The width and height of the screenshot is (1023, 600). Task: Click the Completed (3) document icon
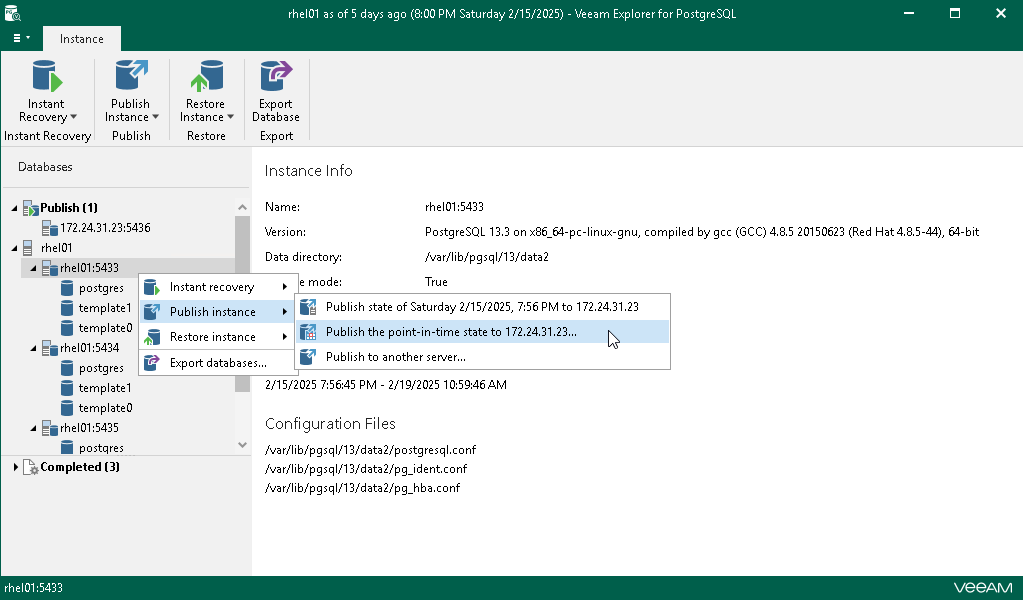(x=31, y=467)
